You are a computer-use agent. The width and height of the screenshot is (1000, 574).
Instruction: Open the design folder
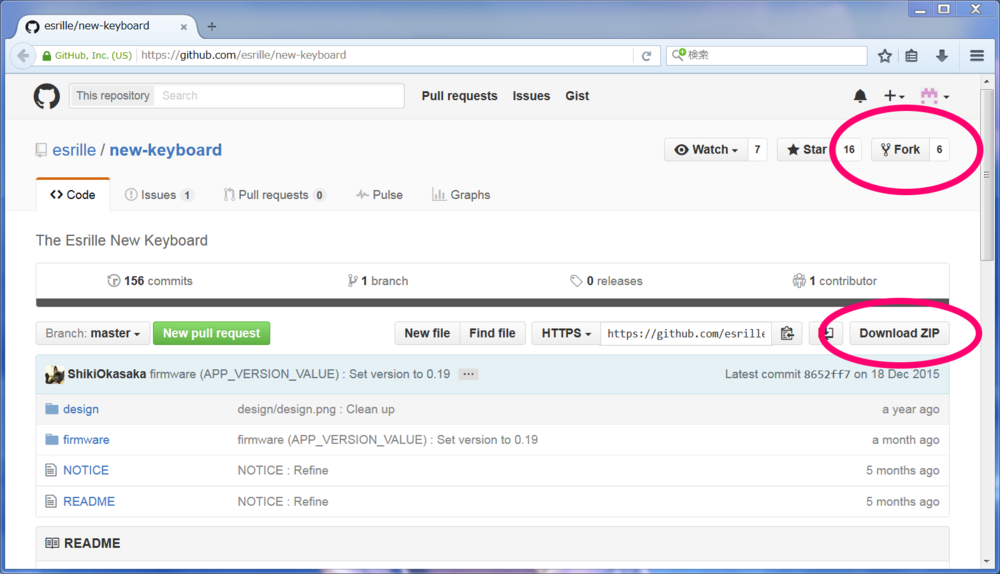pyautogui.click(x=81, y=409)
